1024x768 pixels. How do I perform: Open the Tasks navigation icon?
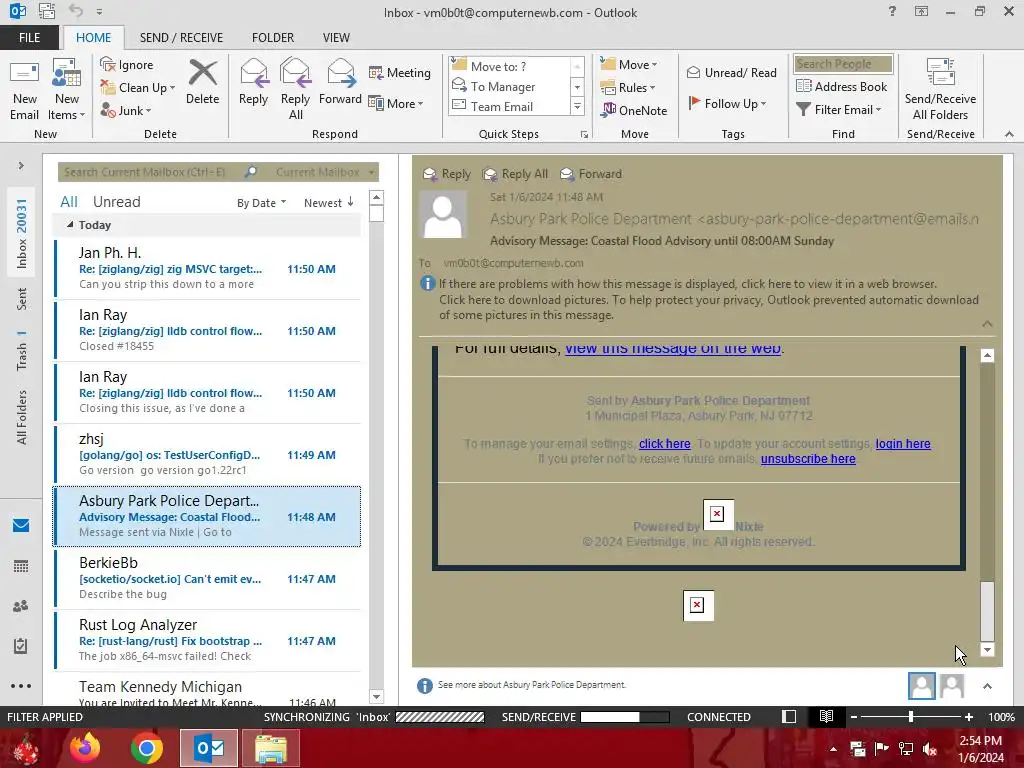click(21, 646)
